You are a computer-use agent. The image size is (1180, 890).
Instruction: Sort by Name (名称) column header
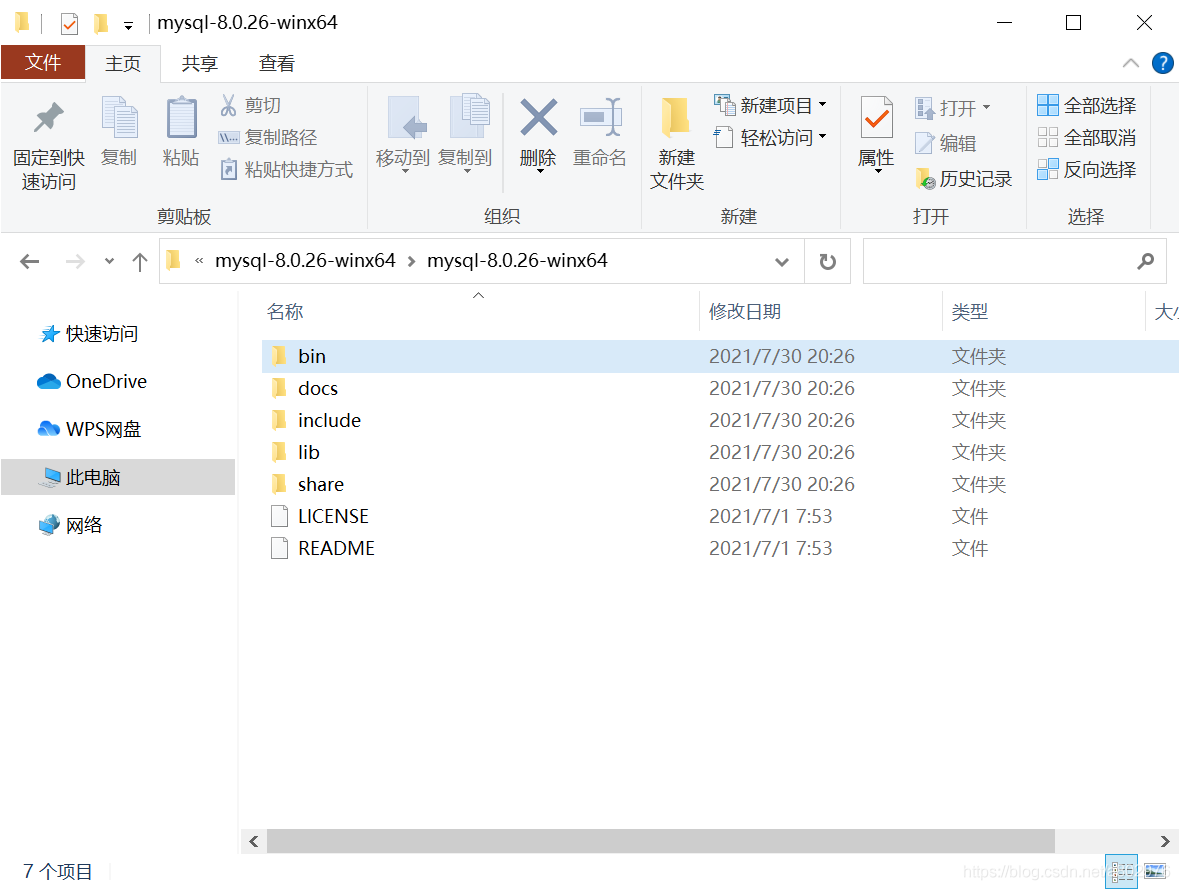coord(284,311)
